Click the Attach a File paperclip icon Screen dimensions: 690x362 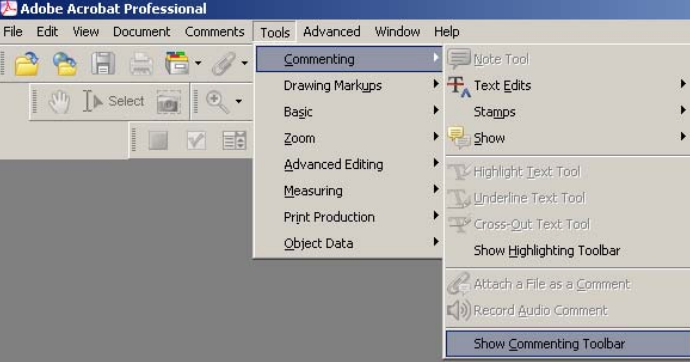[459, 284]
